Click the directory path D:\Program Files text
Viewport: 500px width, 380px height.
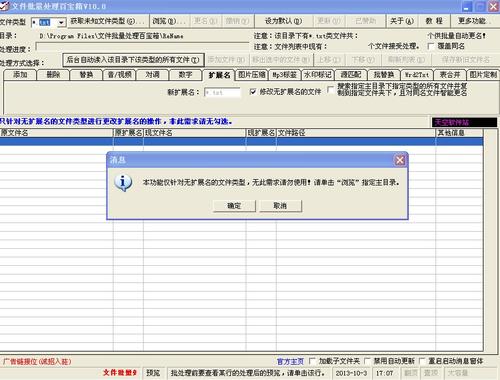111,36
